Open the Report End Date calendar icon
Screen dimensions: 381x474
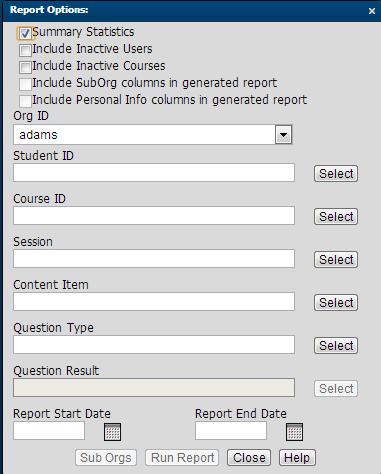pyautogui.click(x=294, y=432)
